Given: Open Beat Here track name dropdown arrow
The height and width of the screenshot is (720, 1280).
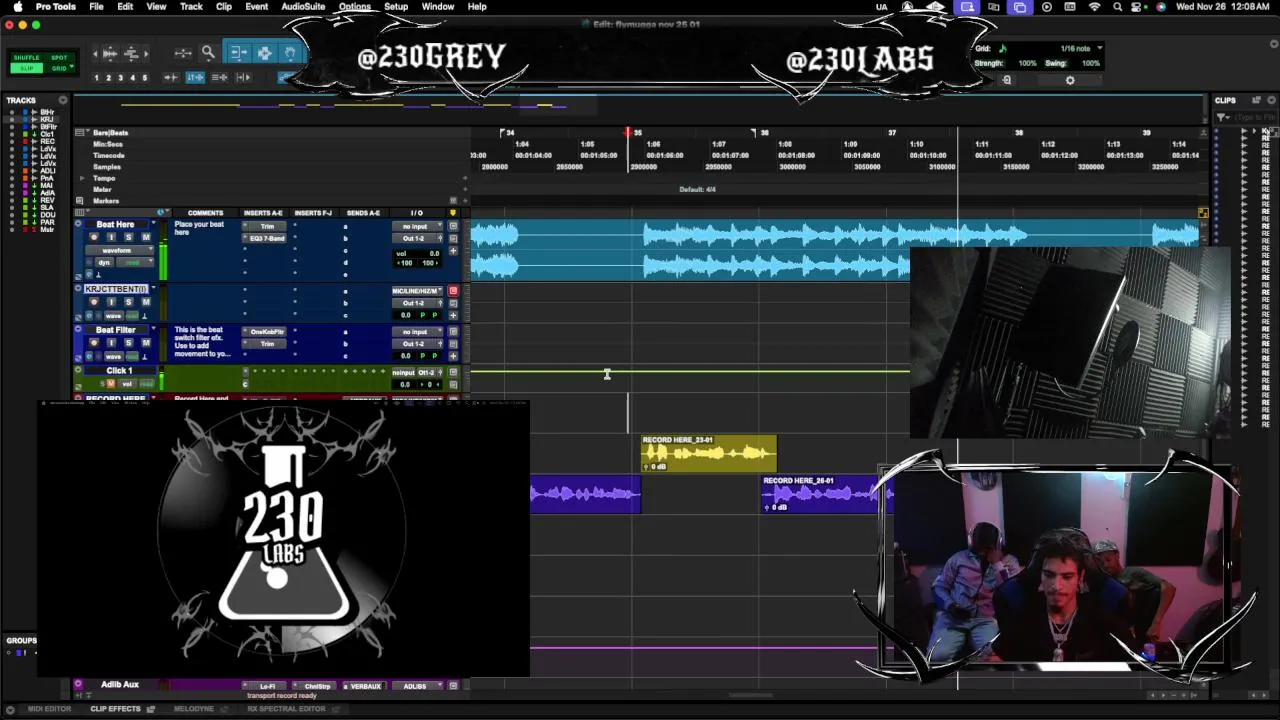Looking at the screenshot, I should pos(153,223).
